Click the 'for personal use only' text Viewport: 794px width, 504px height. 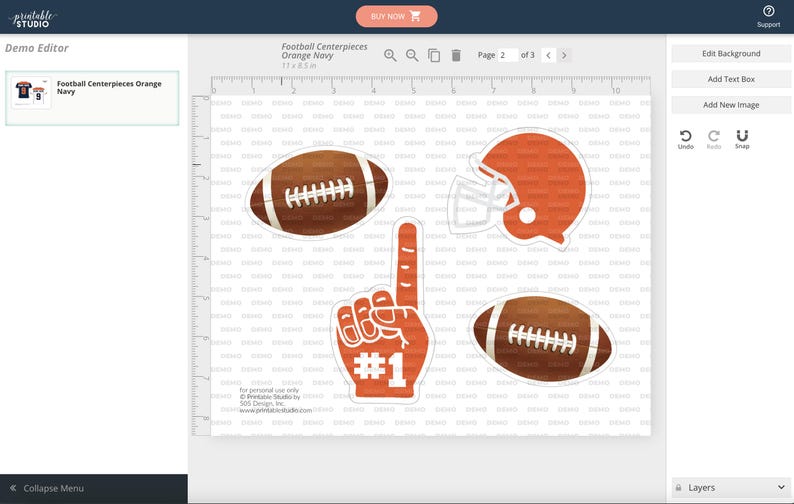click(269, 391)
